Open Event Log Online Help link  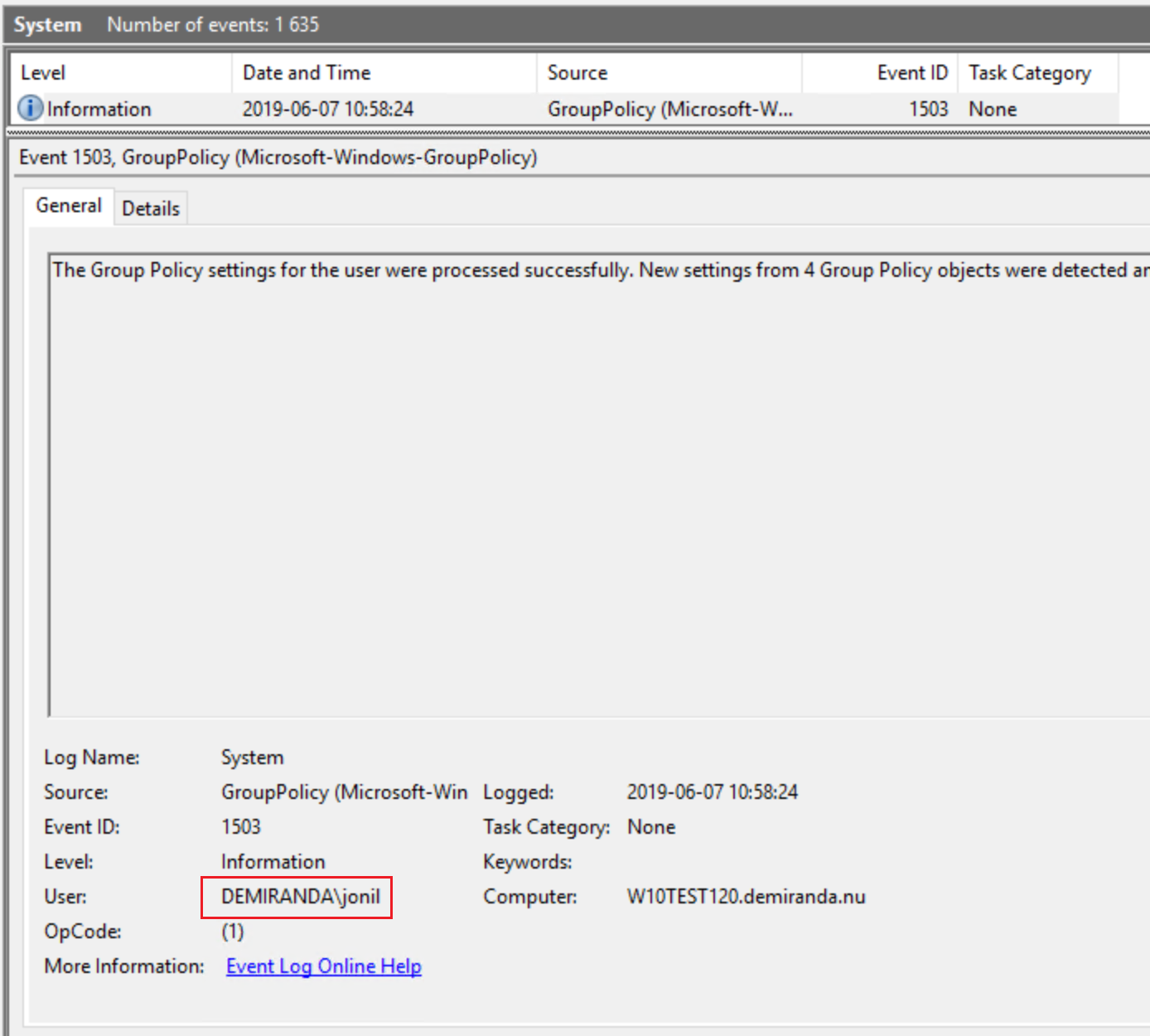(323, 966)
